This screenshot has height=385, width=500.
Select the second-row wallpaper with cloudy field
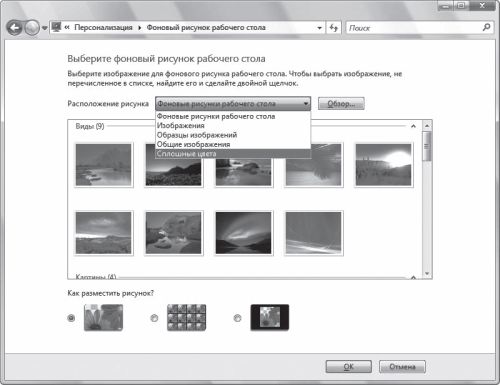click(104, 233)
